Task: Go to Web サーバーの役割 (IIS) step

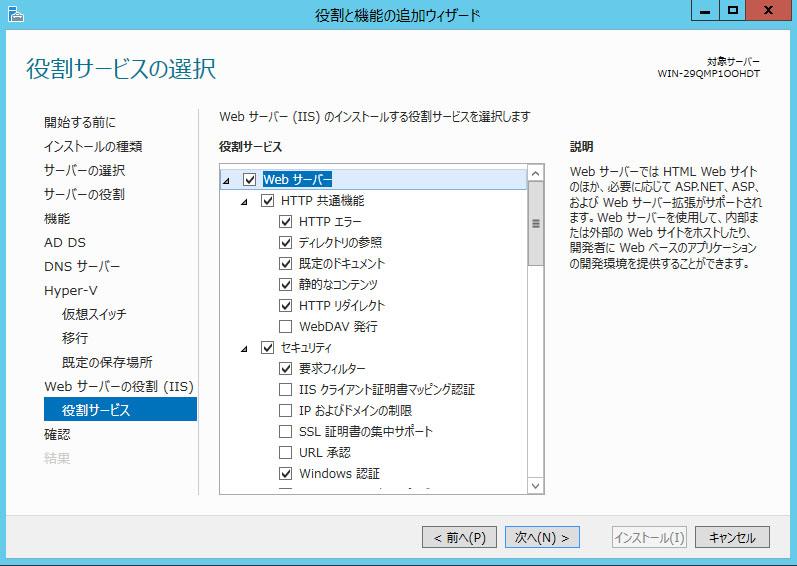Action: pyautogui.click(x=119, y=386)
